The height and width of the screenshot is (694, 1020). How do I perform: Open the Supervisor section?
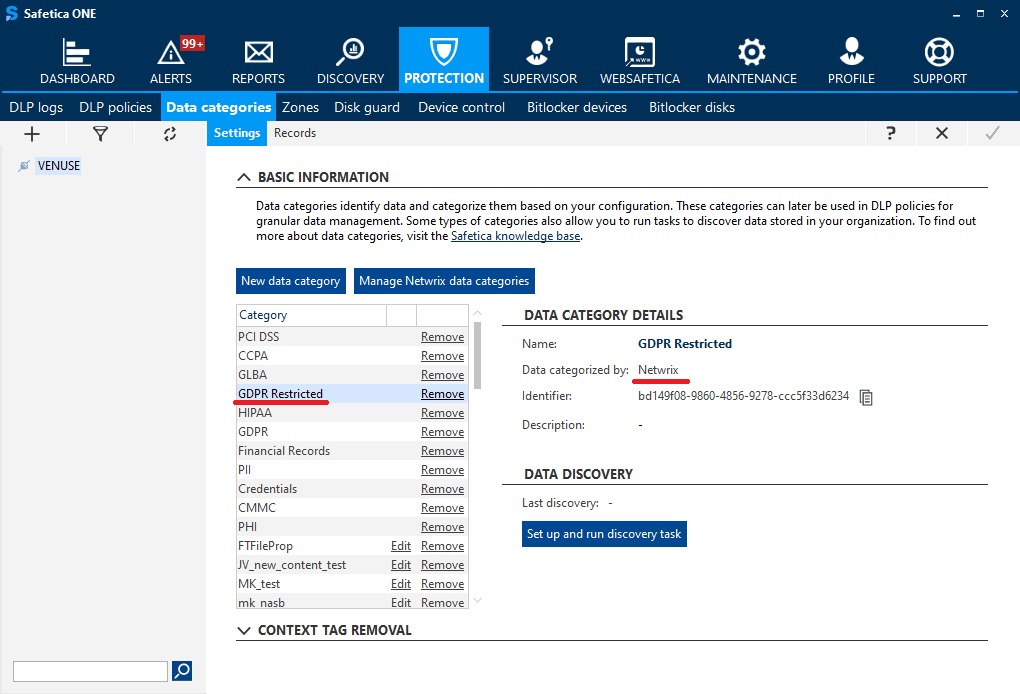point(540,60)
